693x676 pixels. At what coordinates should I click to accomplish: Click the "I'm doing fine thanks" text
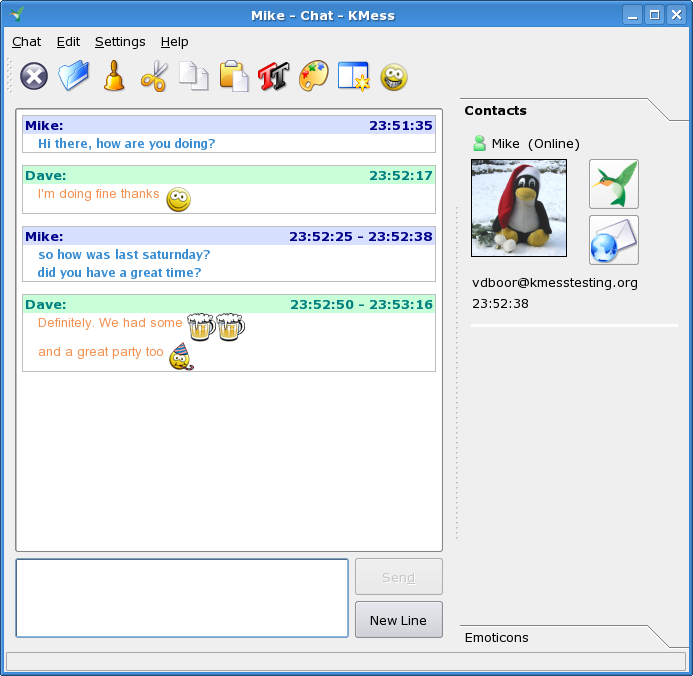[x=98, y=194]
